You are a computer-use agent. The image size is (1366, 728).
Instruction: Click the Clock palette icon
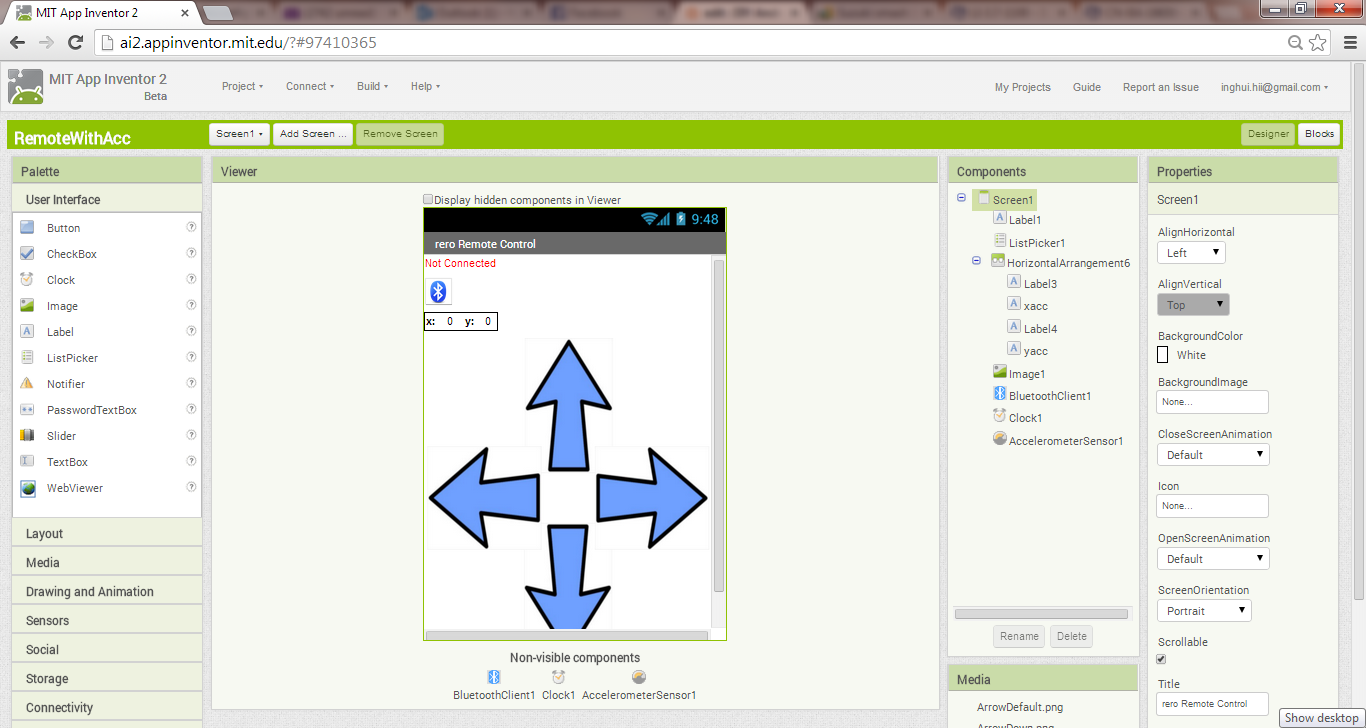pyautogui.click(x=27, y=279)
